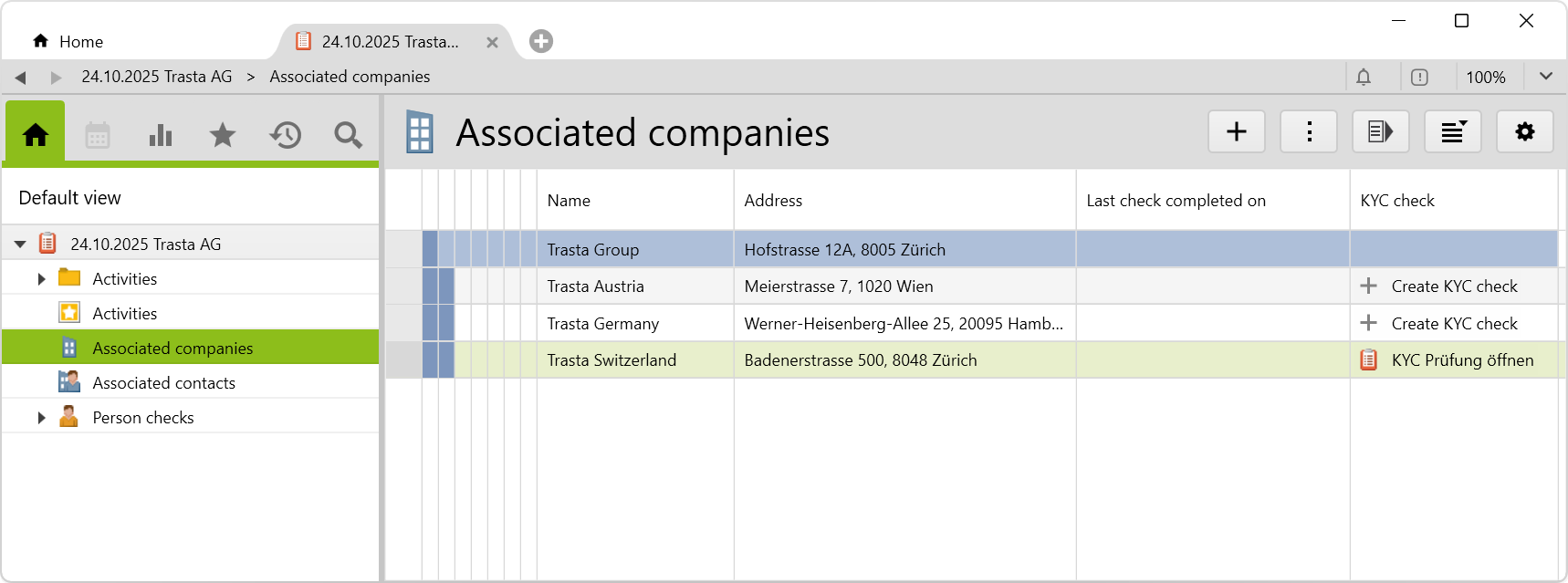Open the bar chart statistics view
The image size is (1568, 583).
pyautogui.click(x=161, y=136)
